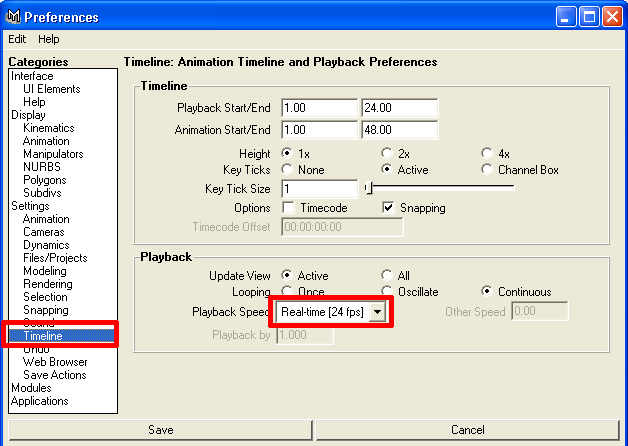Viewport: 628px width, 446px height.
Task: Select the Web Browser category
Action: (x=55, y=362)
